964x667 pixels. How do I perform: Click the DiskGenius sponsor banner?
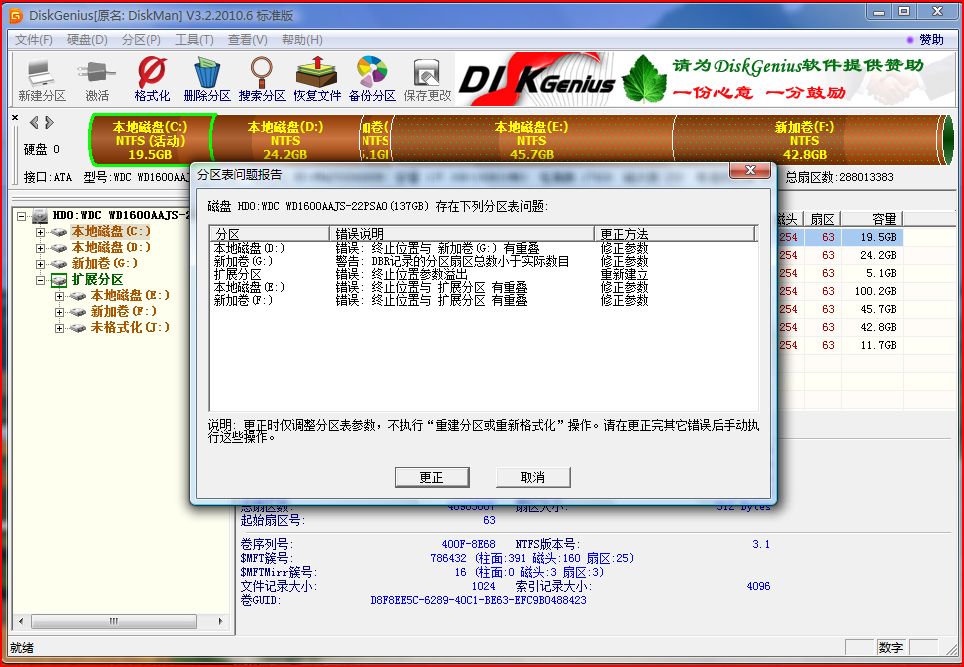coord(705,79)
